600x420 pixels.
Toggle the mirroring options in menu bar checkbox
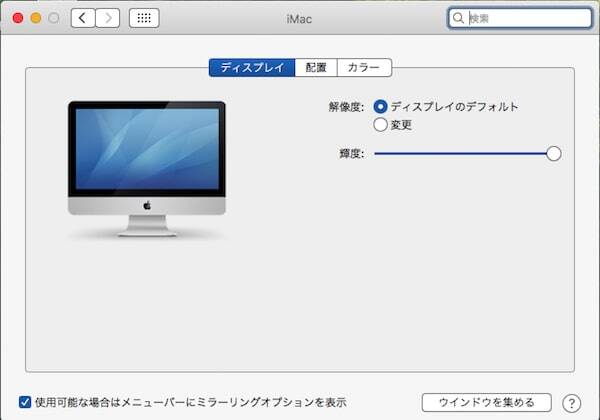click(x=25, y=402)
